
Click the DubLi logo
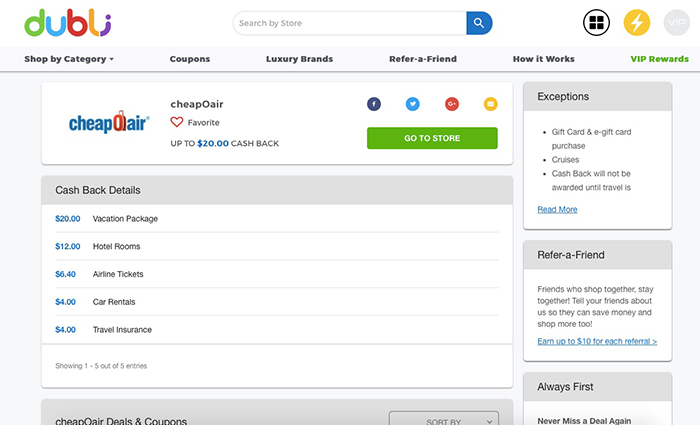click(x=67, y=23)
